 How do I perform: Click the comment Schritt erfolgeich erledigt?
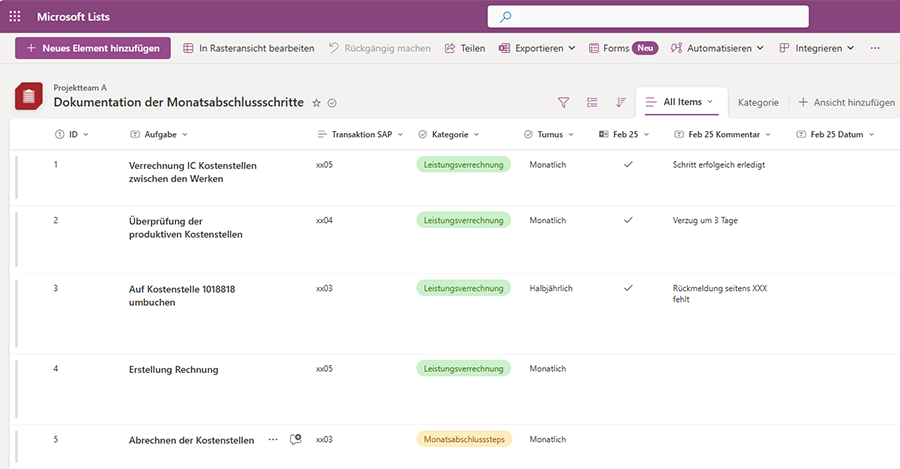pyautogui.click(x=719, y=165)
